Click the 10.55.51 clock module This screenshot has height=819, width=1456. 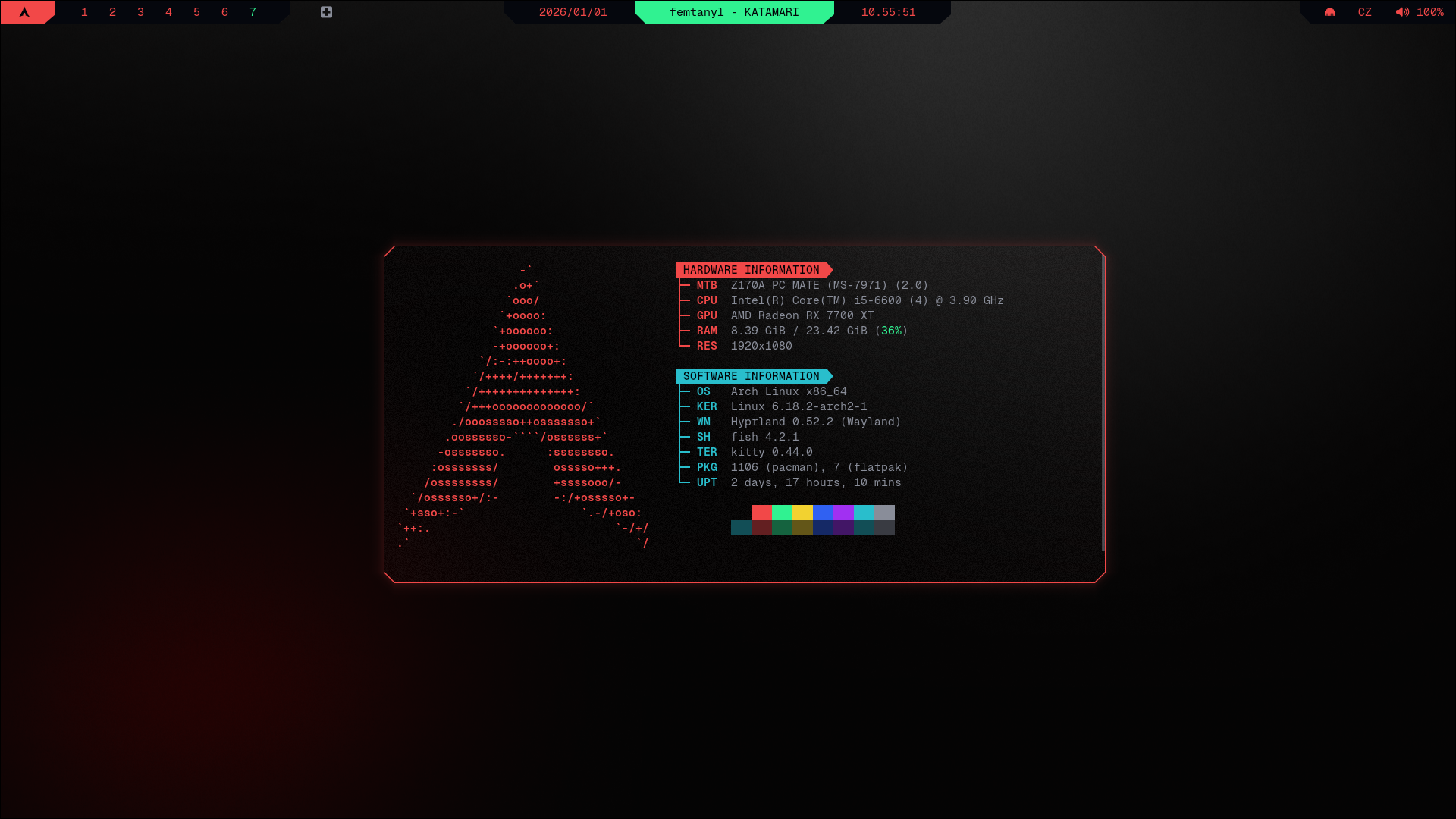[888, 12]
